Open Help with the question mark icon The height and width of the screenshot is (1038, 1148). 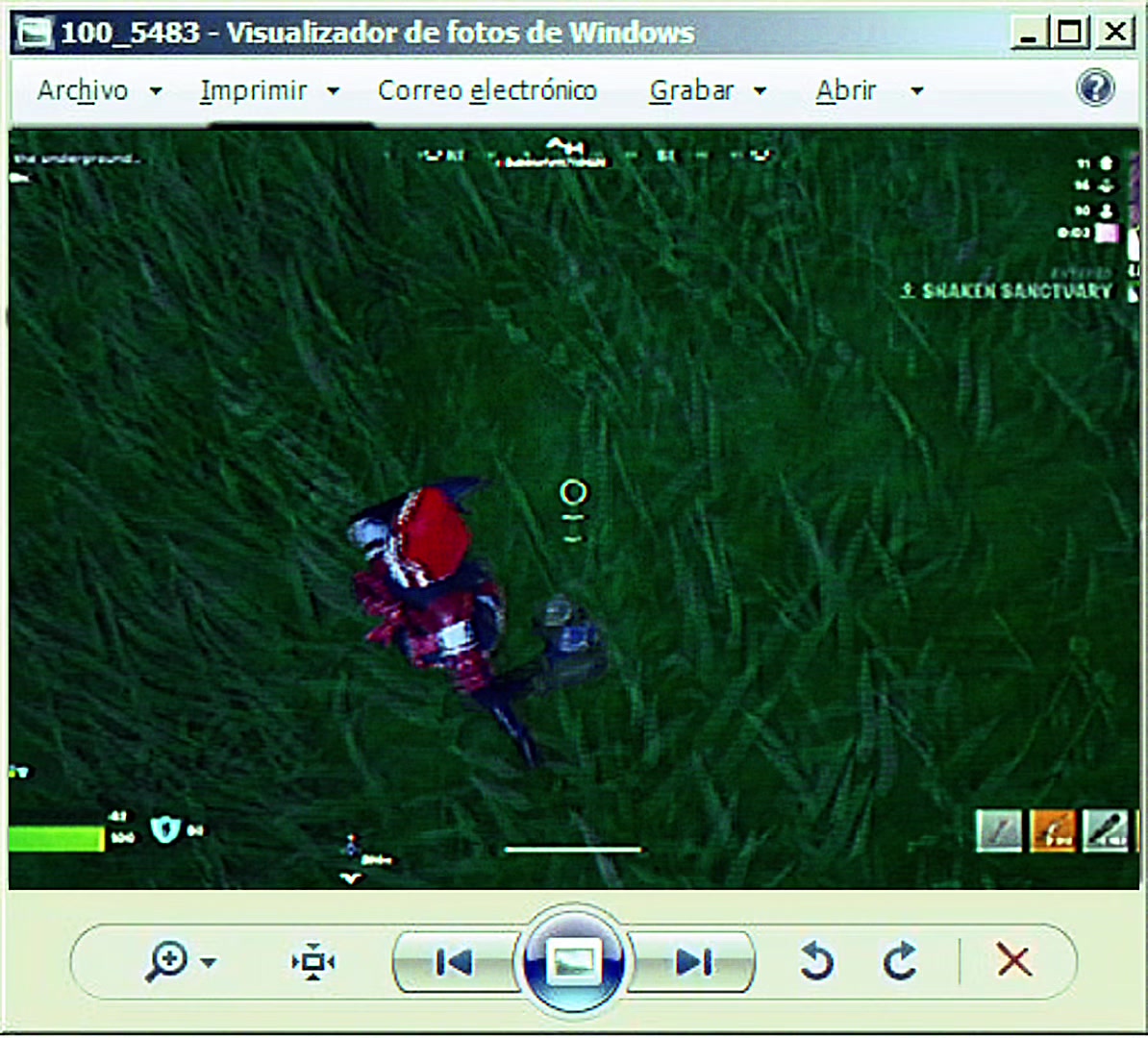click(1095, 88)
